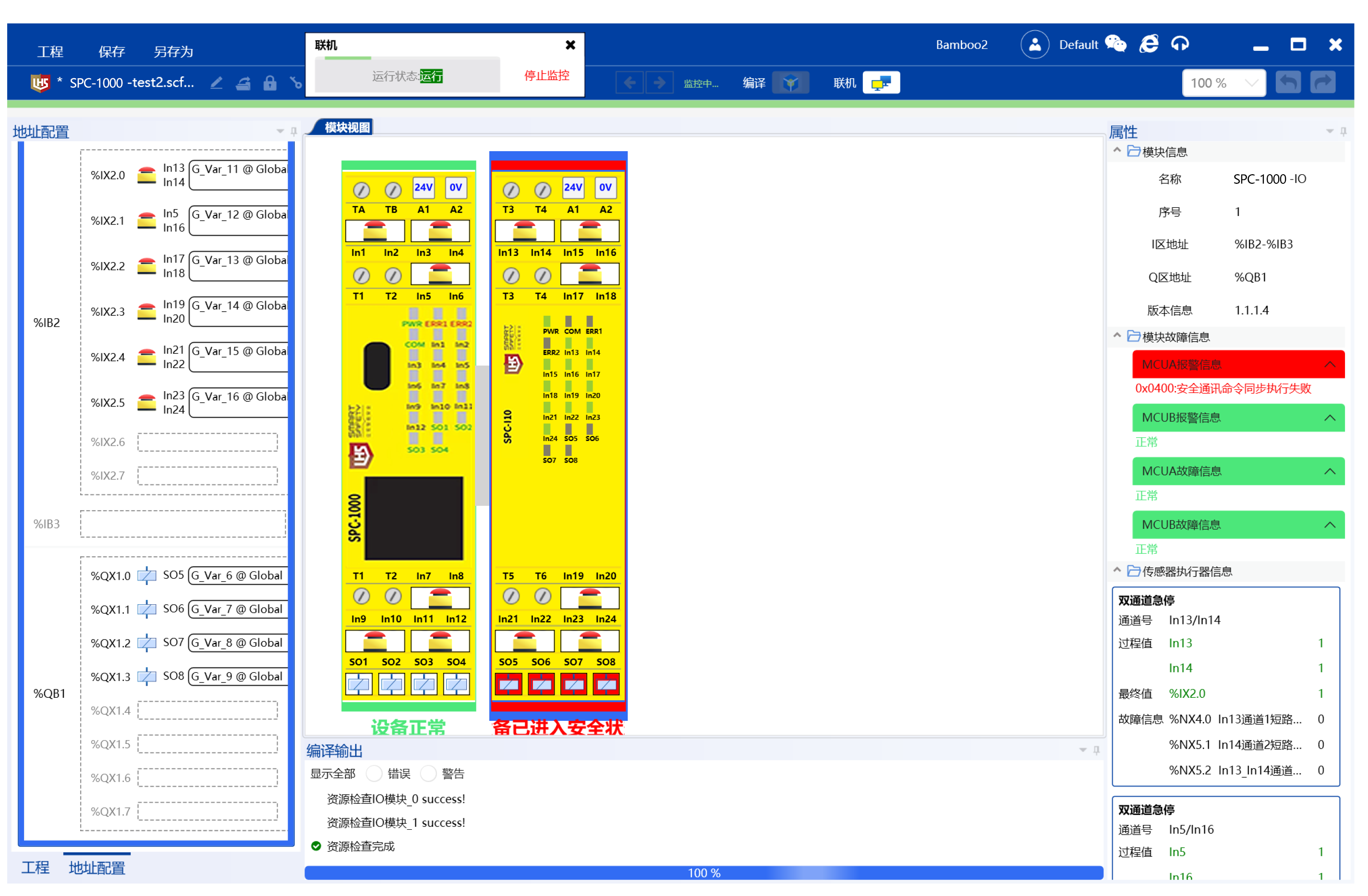Click the LHS project logo icon
This screenshot has height=896, width=1368.
(41, 84)
